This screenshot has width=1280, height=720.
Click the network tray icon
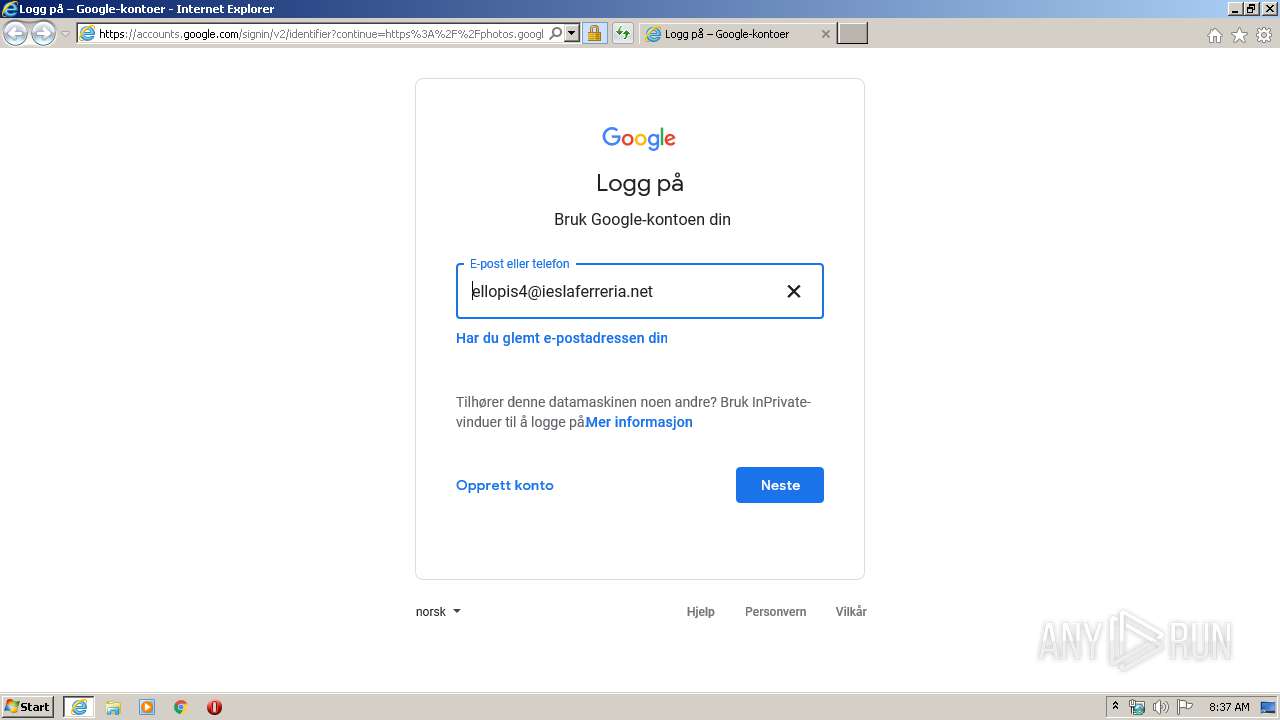(x=1137, y=707)
